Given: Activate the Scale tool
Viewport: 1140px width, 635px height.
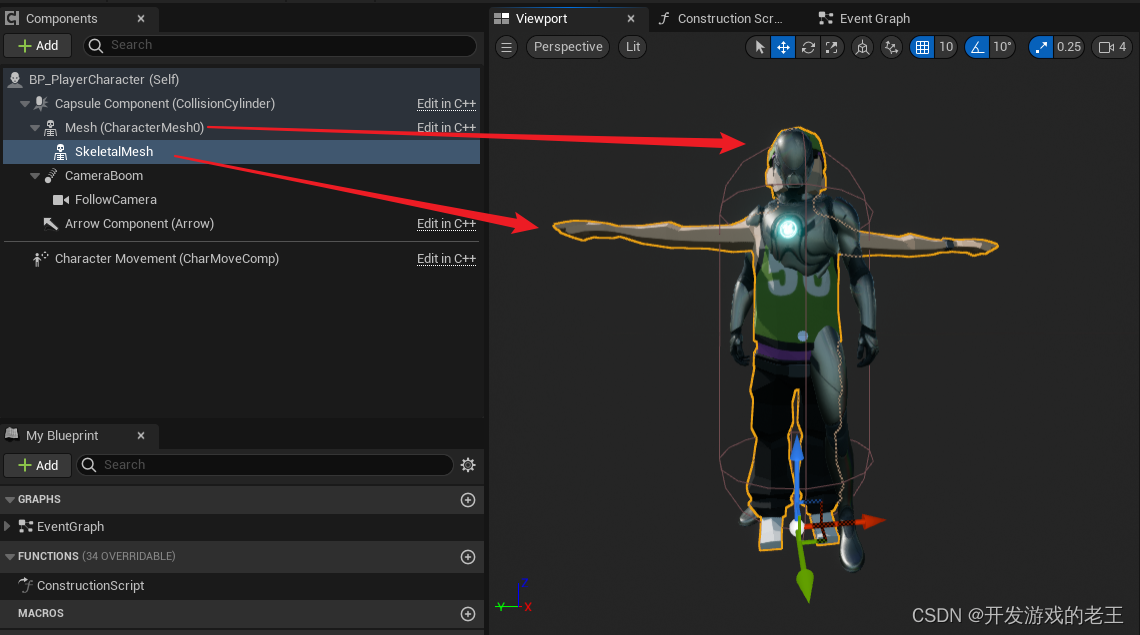Looking at the screenshot, I should (x=831, y=47).
